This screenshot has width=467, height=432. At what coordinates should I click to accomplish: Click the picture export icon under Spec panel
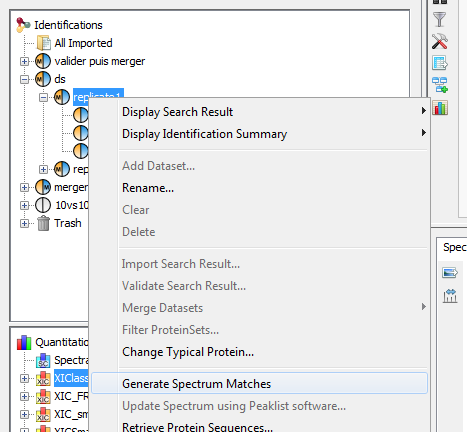[450, 273]
